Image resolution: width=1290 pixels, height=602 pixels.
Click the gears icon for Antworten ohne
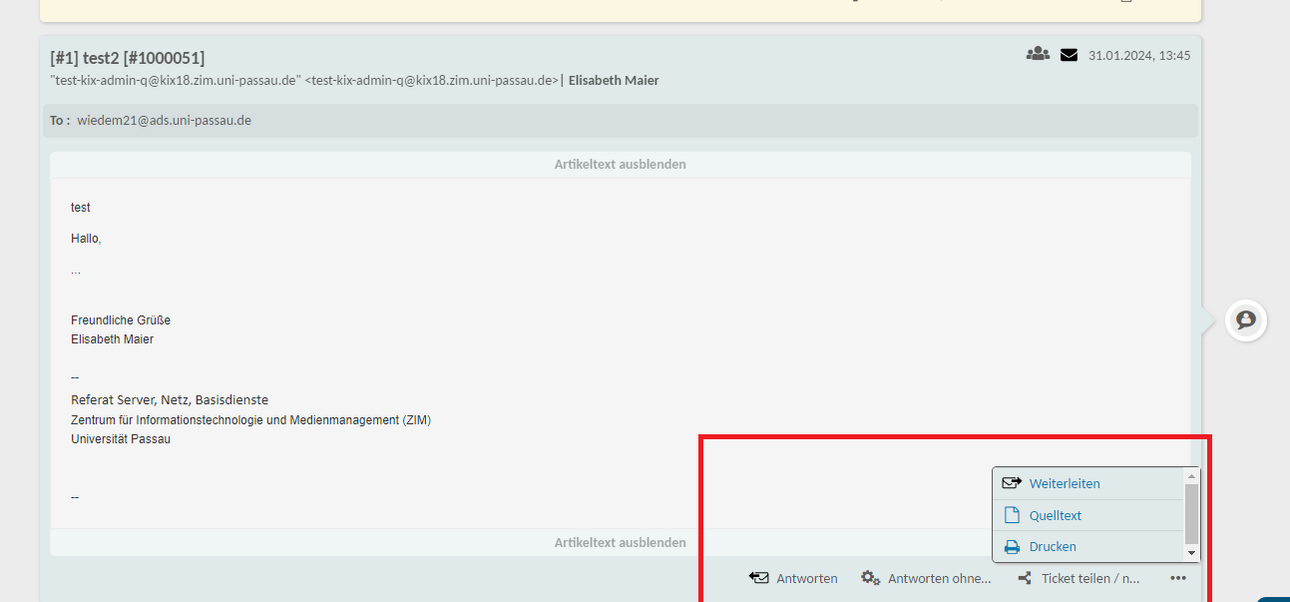pos(871,578)
